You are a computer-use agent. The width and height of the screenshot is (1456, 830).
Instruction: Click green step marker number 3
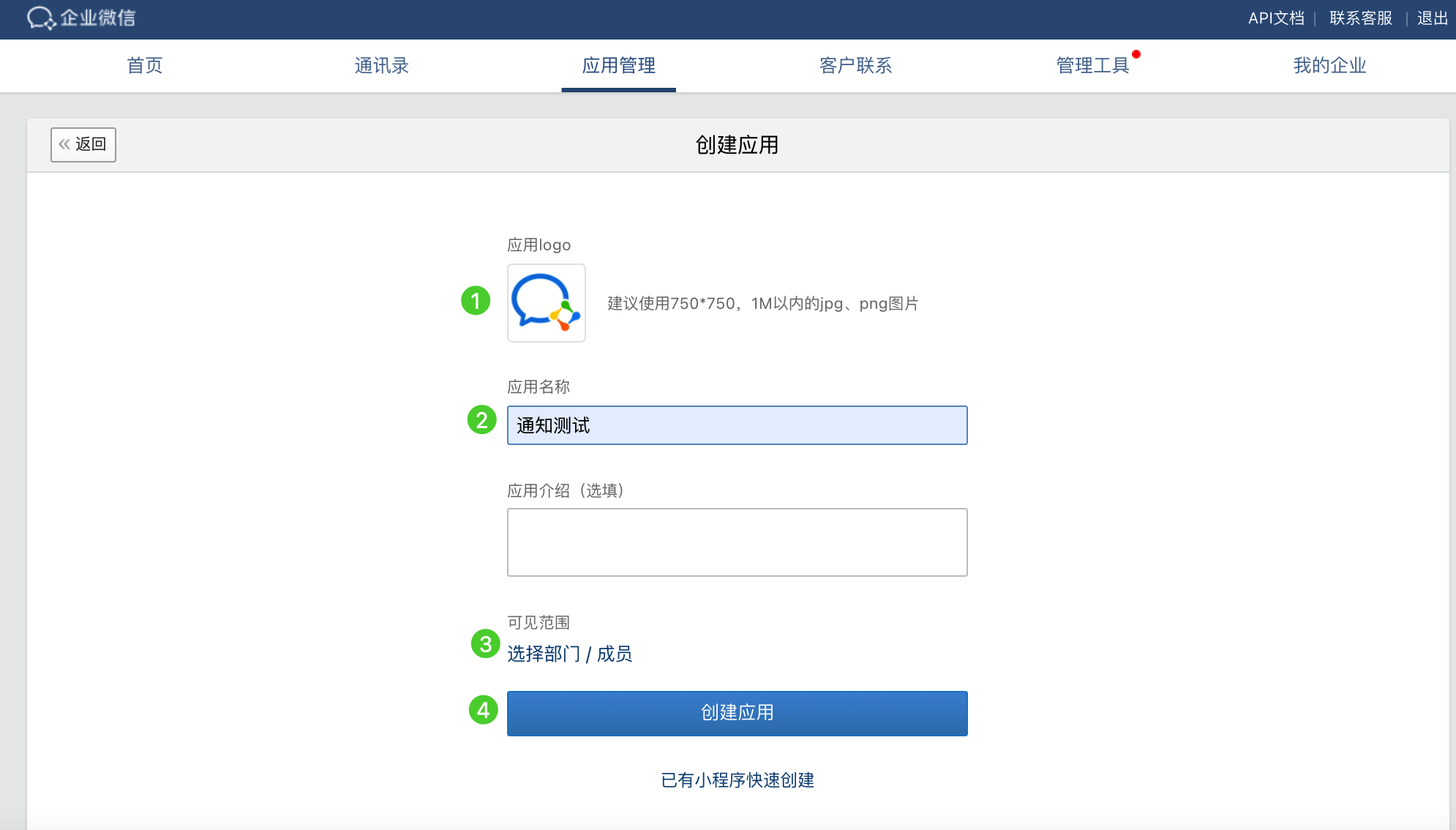(485, 644)
